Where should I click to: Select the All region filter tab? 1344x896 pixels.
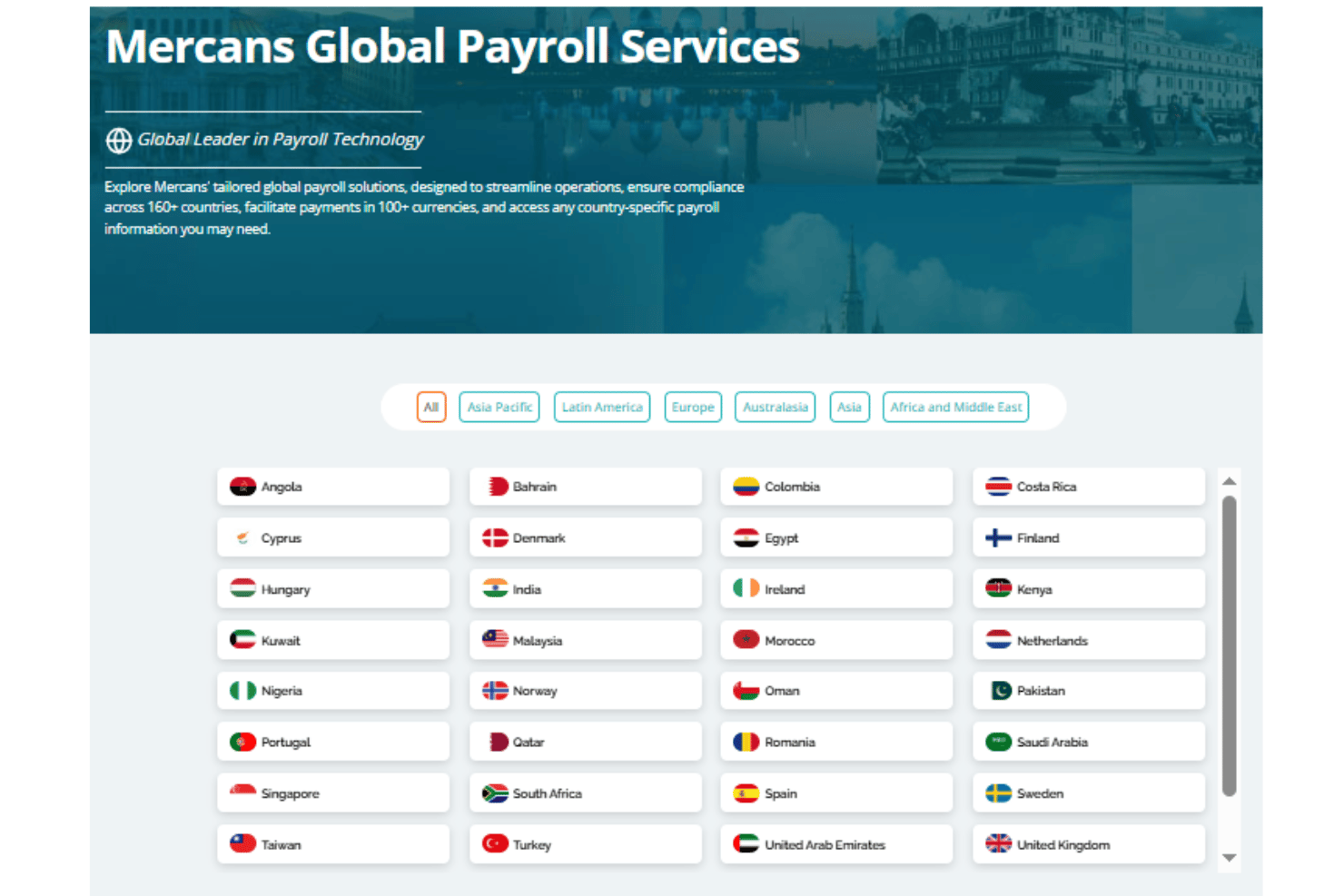click(x=431, y=407)
